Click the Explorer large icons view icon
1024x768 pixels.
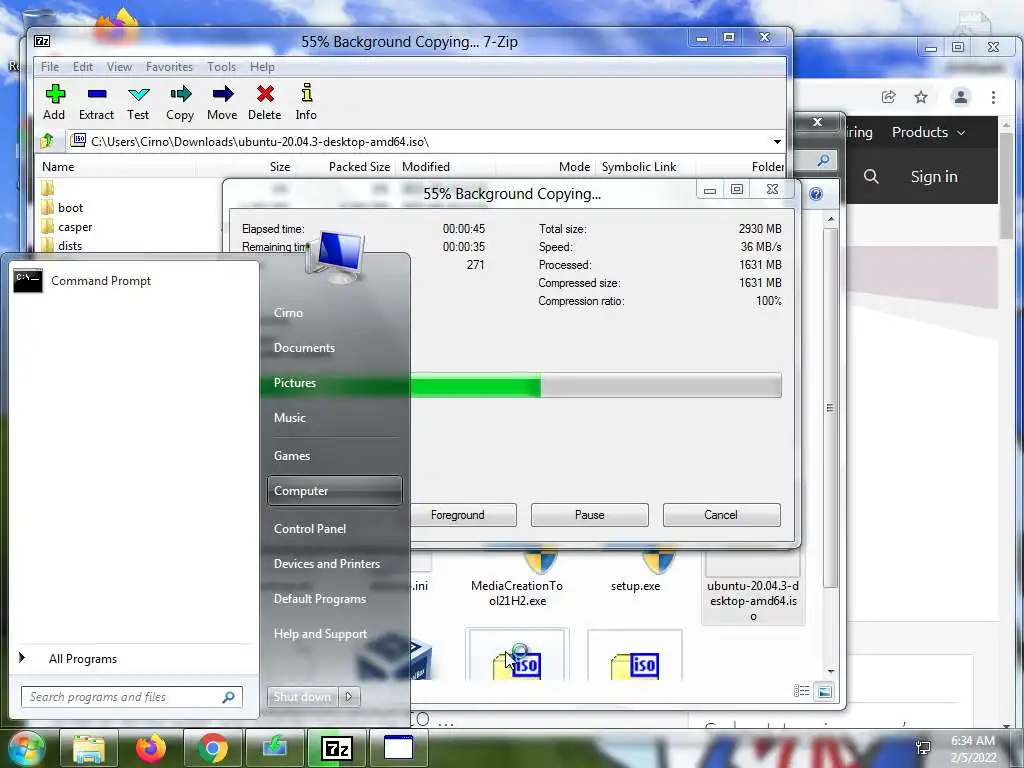click(x=825, y=691)
